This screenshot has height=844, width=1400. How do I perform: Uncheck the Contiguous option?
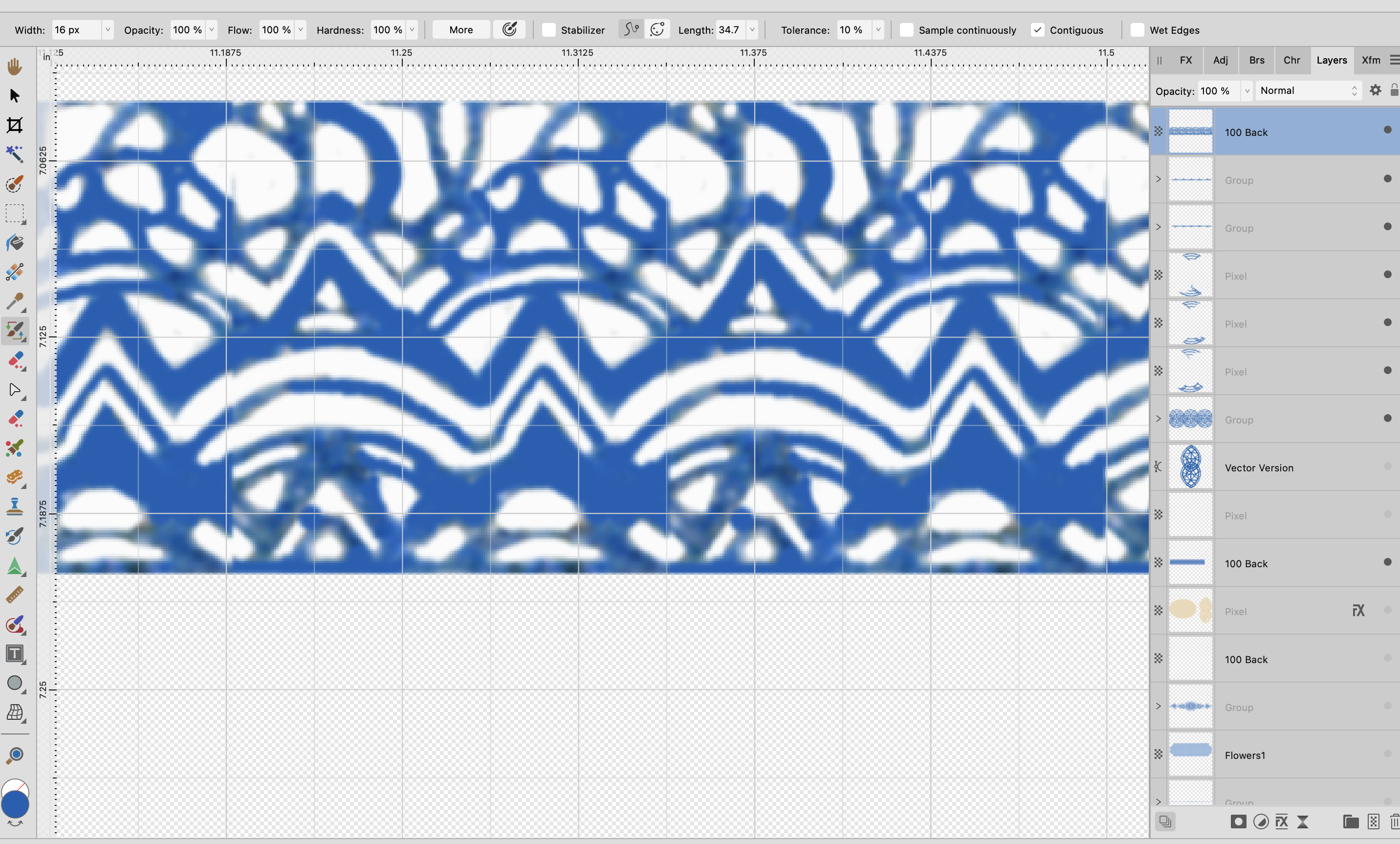click(x=1037, y=30)
